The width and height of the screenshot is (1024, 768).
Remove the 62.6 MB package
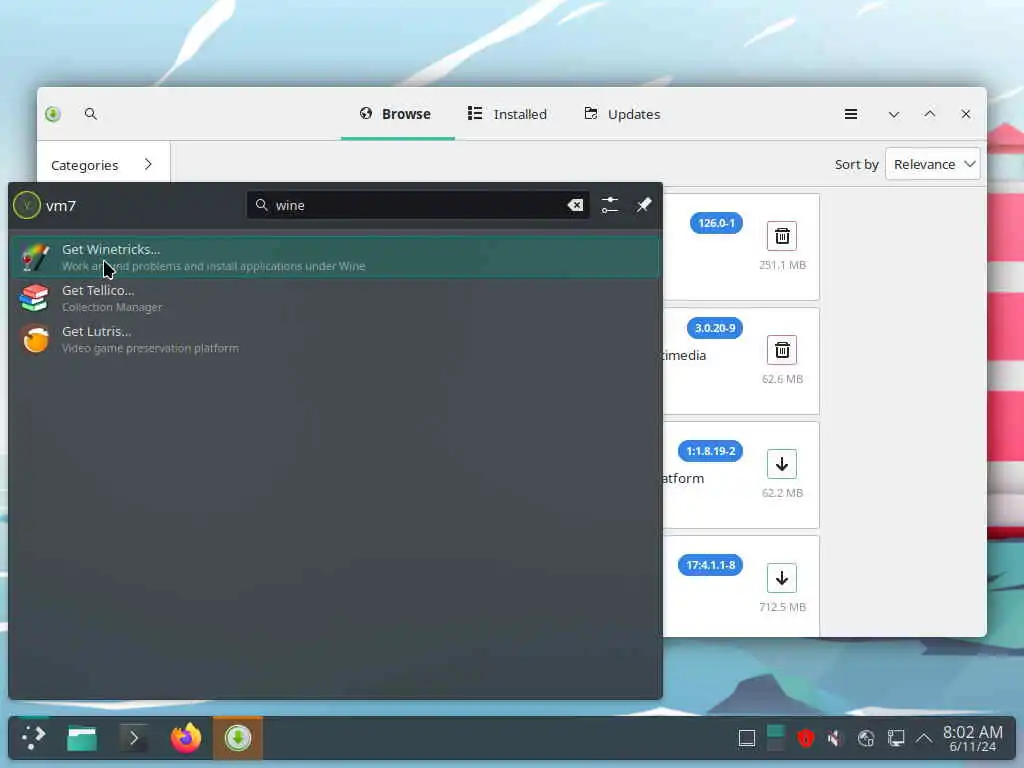point(782,350)
